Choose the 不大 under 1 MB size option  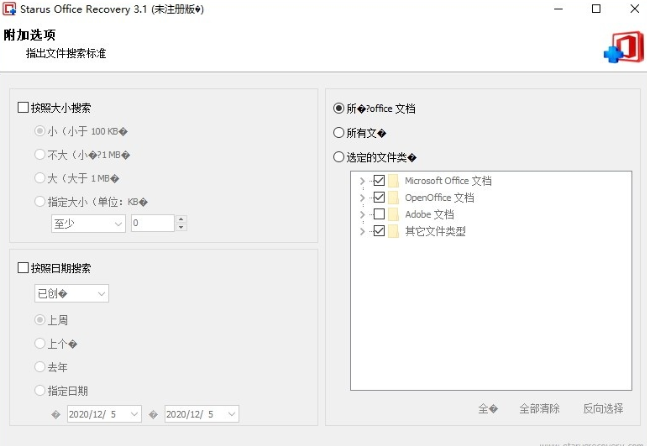40,155
